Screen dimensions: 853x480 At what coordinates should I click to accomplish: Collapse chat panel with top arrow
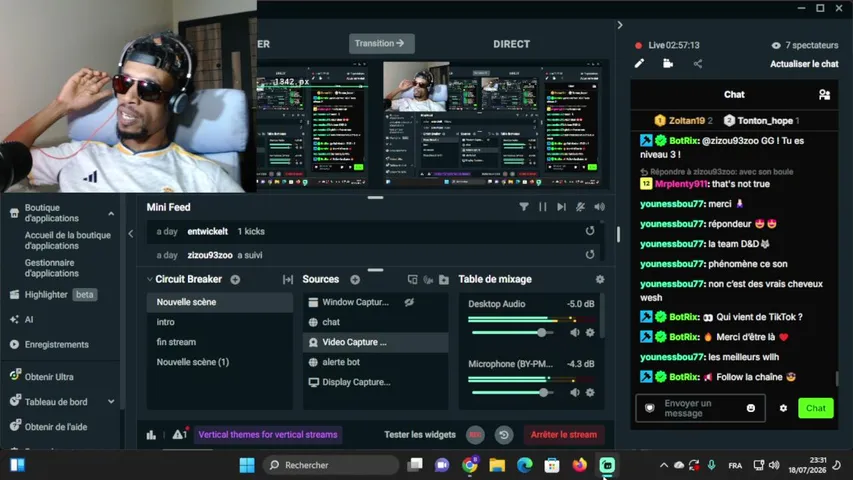coord(620,25)
